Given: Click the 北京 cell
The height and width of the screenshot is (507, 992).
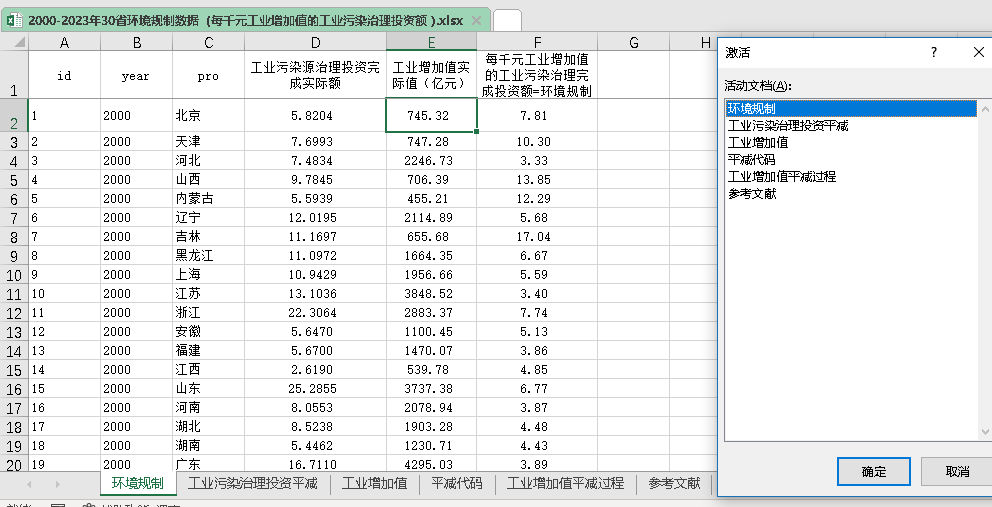Looking at the screenshot, I should (x=209, y=115).
